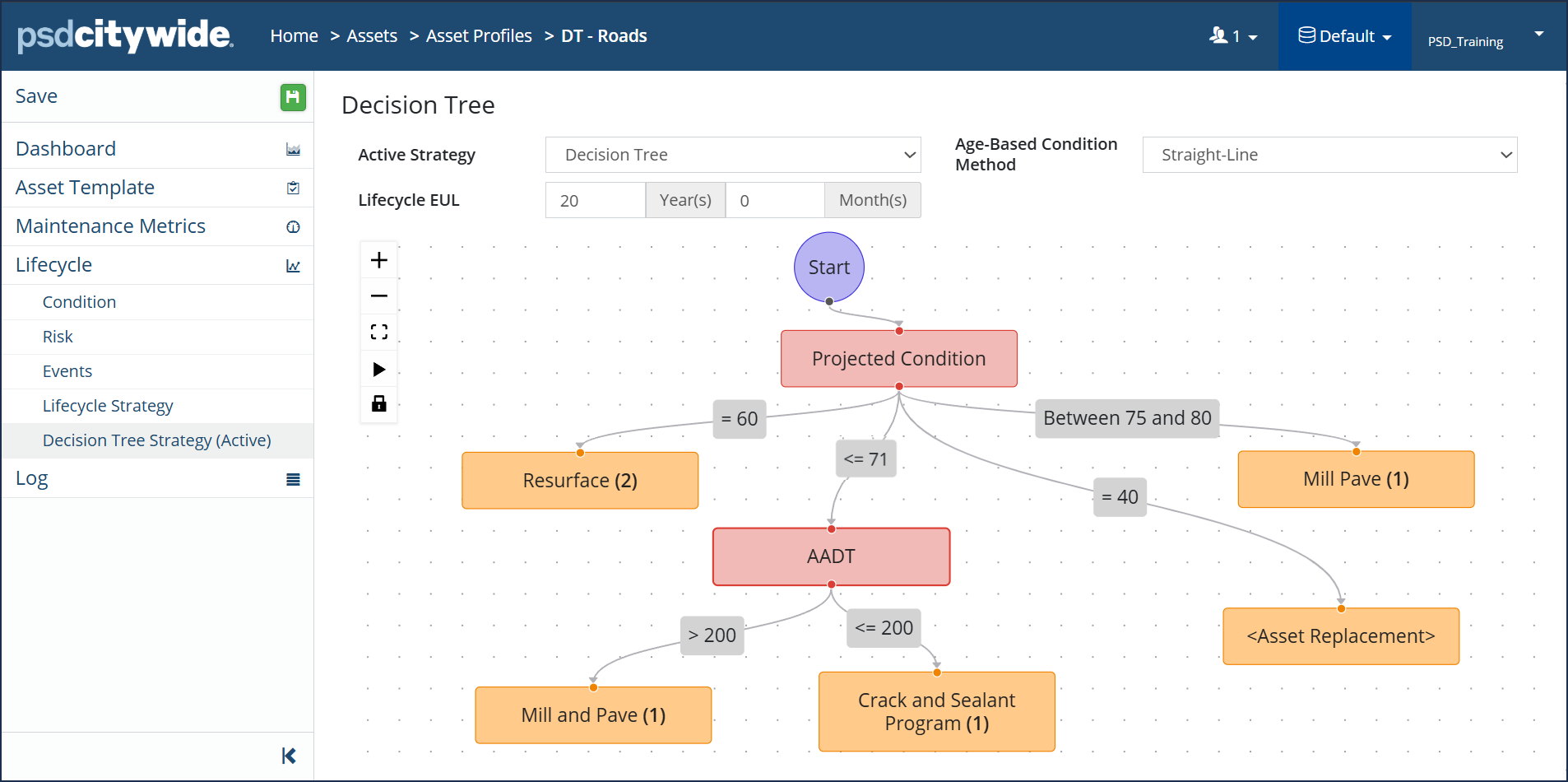Image resolution: width=1568 pixels, height=782 pixels.
Task: Click the psdcitywide logo
Action: coord(125,35)
